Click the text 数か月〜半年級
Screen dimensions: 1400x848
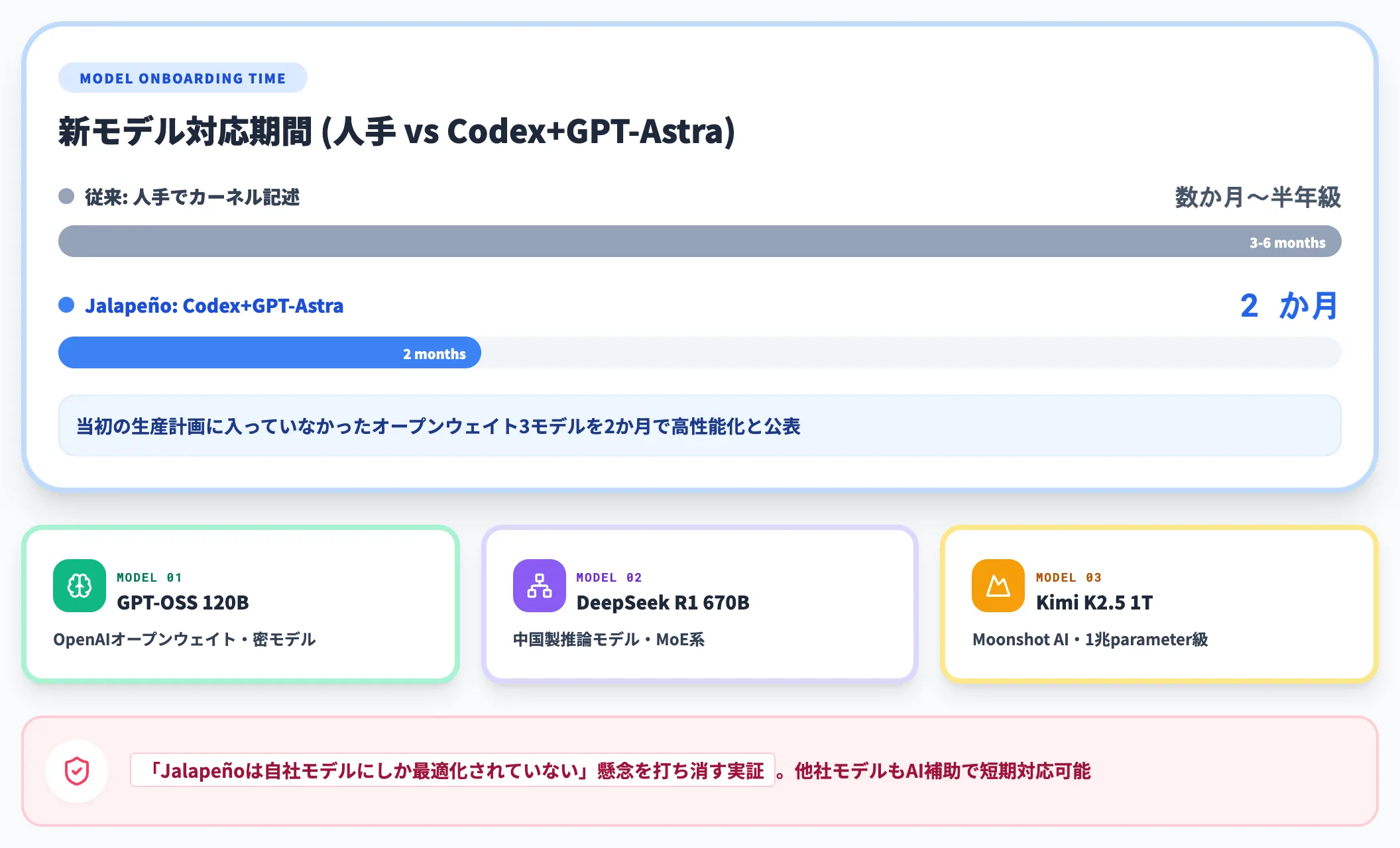1258,197
